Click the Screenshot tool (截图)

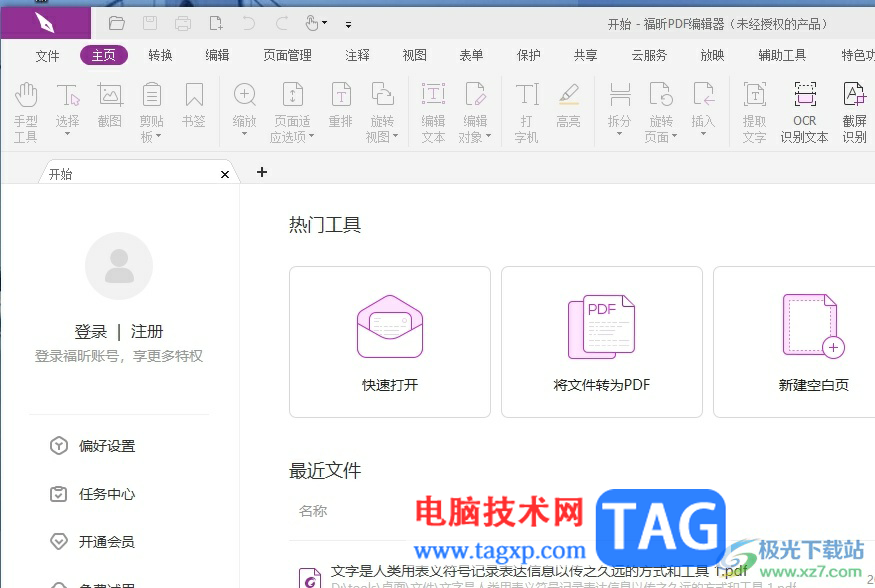(110, 105)
